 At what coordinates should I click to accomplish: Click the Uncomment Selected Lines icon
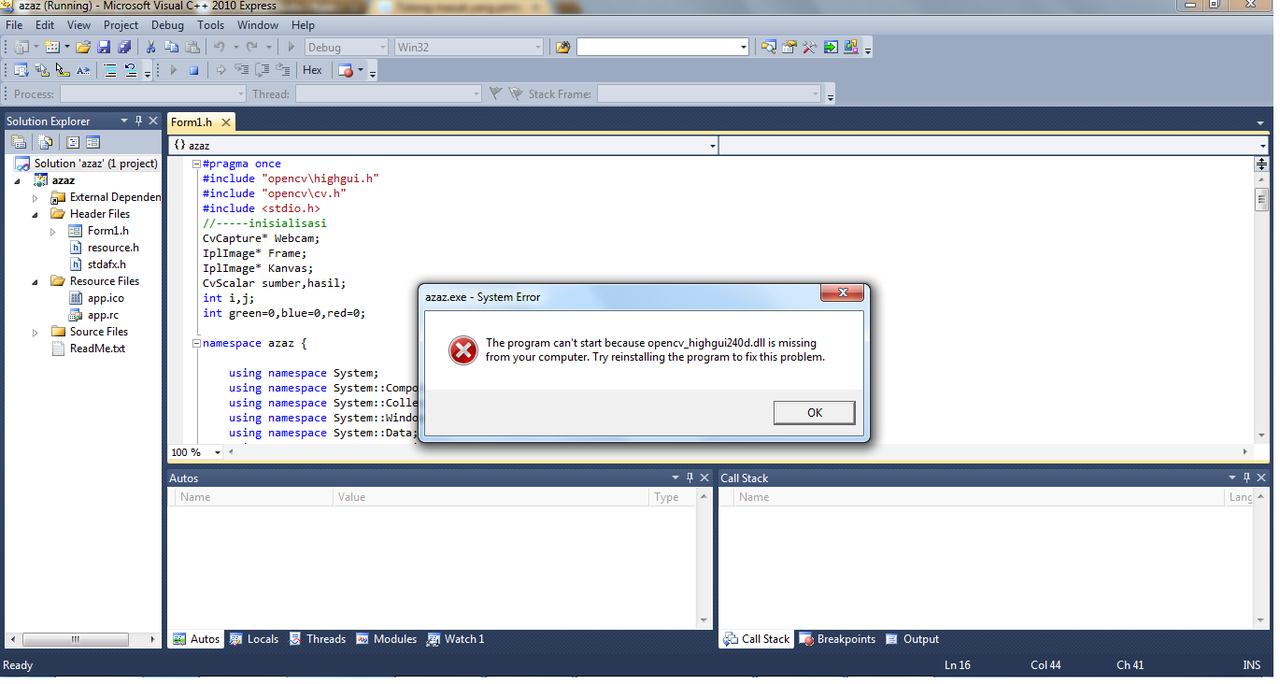tap(131, 70)
